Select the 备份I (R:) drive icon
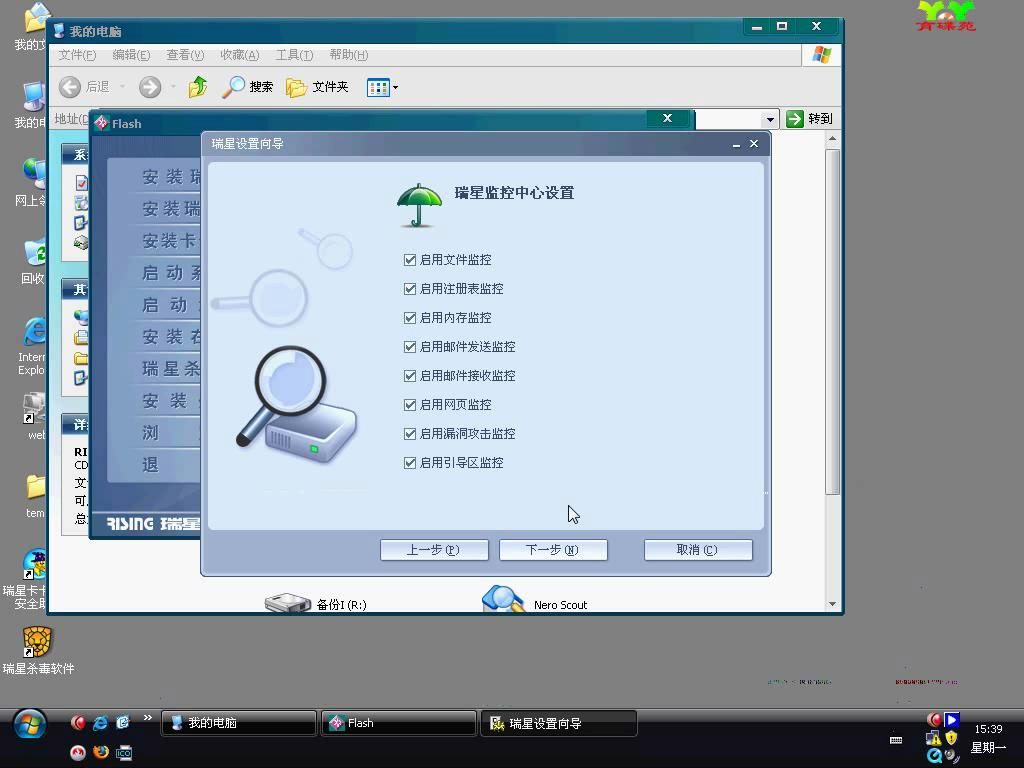The width and height of the screenshot is (1024, 768). 287,602
